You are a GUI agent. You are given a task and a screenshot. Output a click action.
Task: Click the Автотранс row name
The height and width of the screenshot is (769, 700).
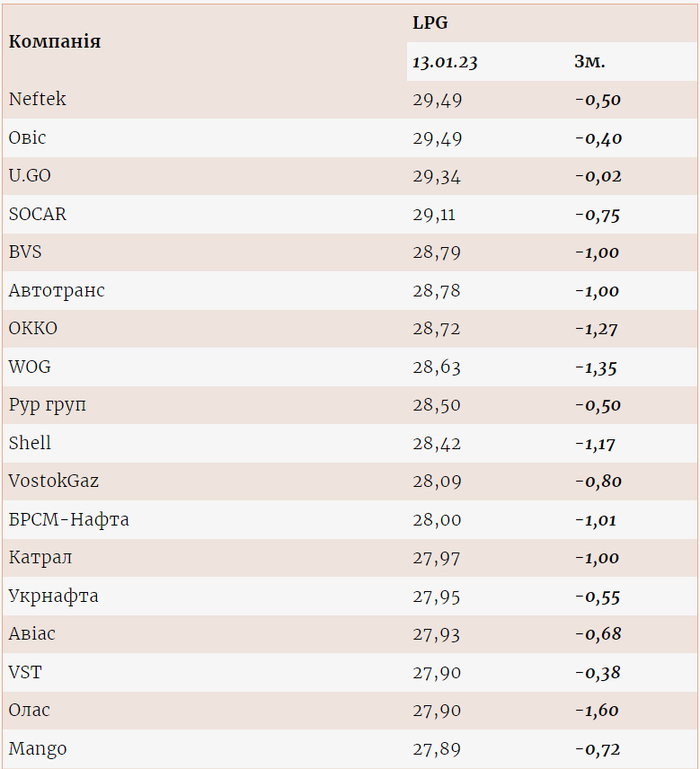pos(57,291)
